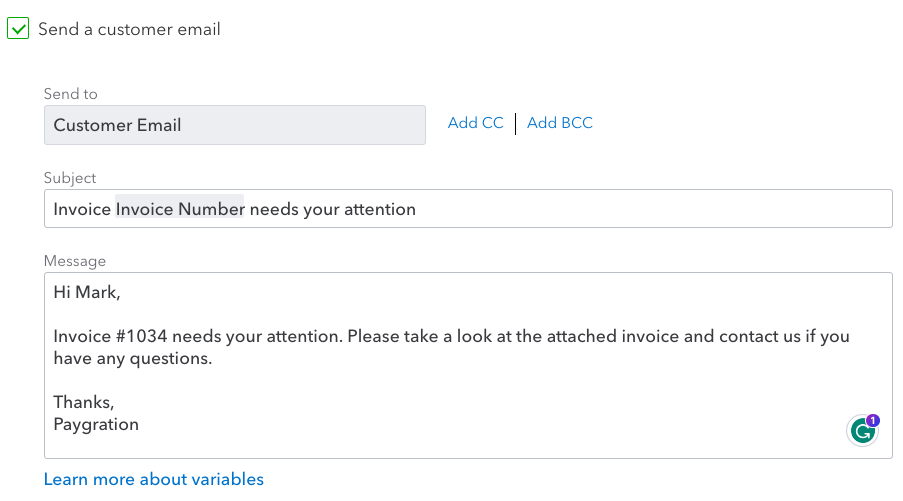This screenshot has height=501, width=903.
Task: Place cursor on 'Hi Mark,' greeting line
Action: click(x=86, y=292)
